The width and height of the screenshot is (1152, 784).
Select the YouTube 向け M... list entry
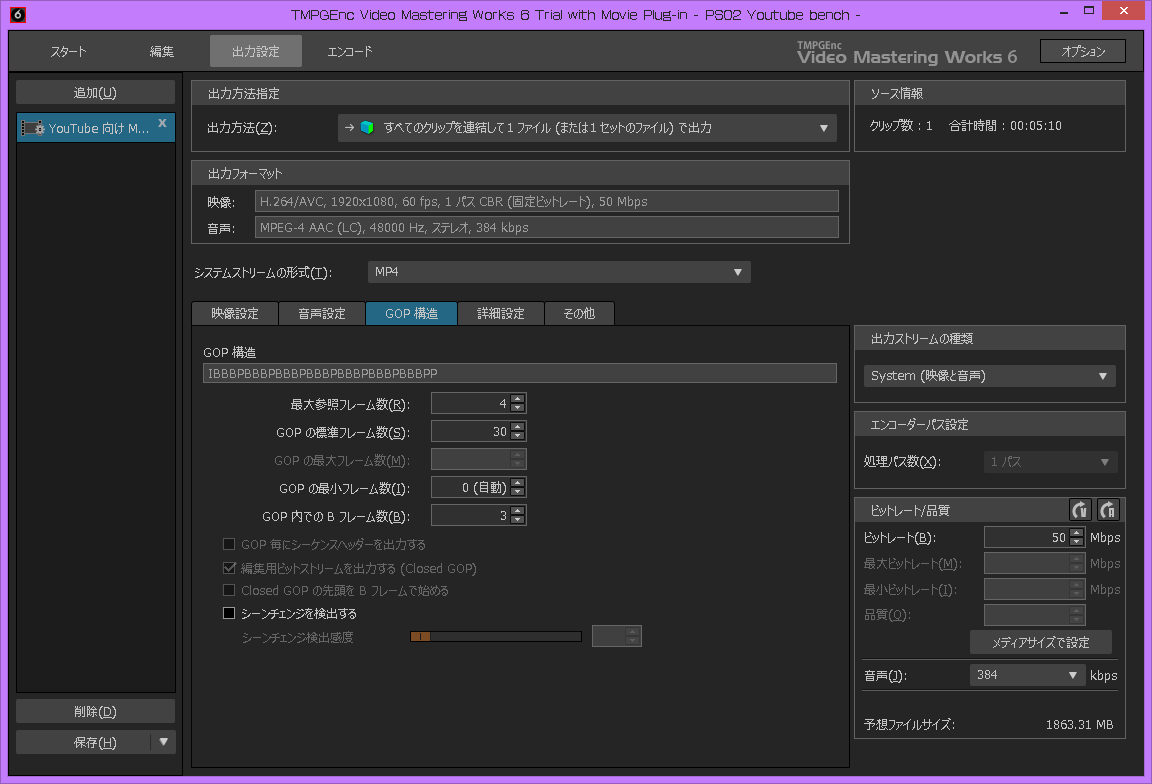pyautogui.click(x=96, y=128)
